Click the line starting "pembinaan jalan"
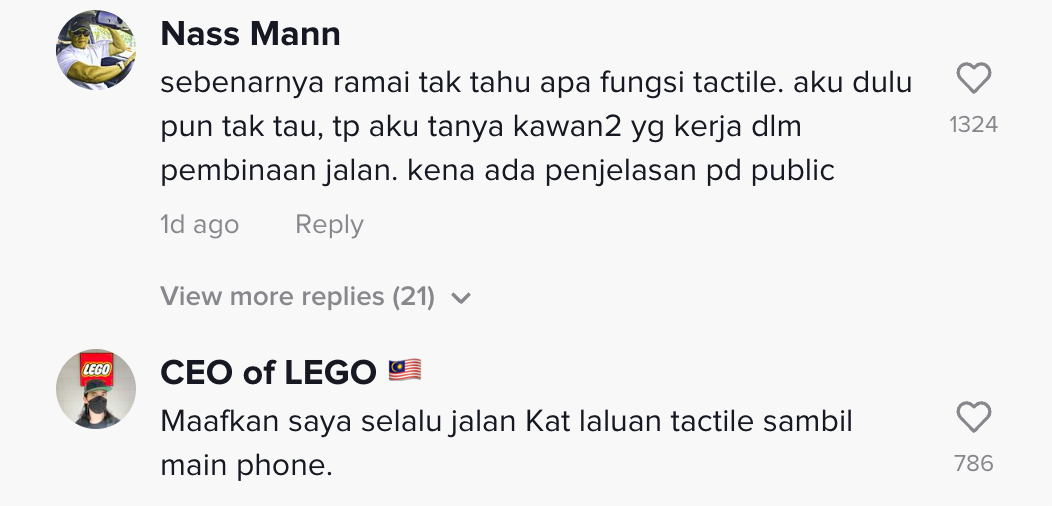The image size is (1052, 506). (x=497, y=170)
